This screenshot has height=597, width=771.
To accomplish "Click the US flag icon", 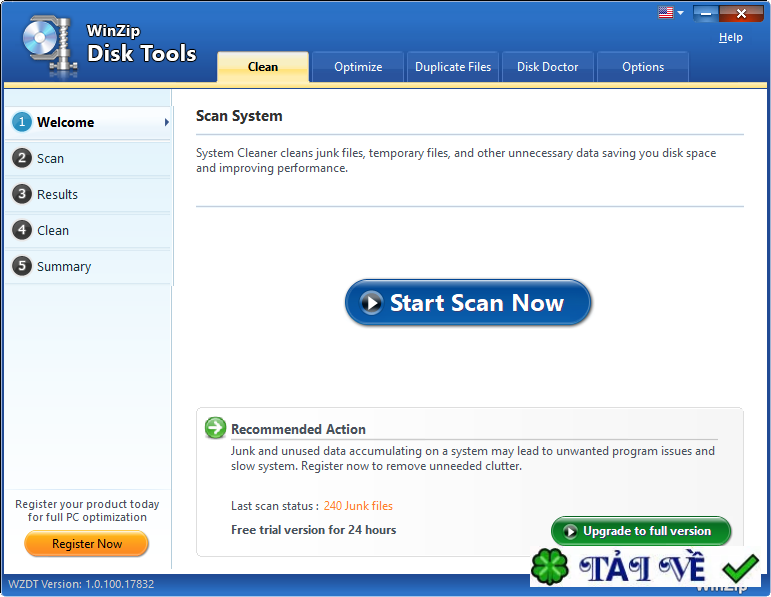I will pyautogui.click(x=665, y=12).
